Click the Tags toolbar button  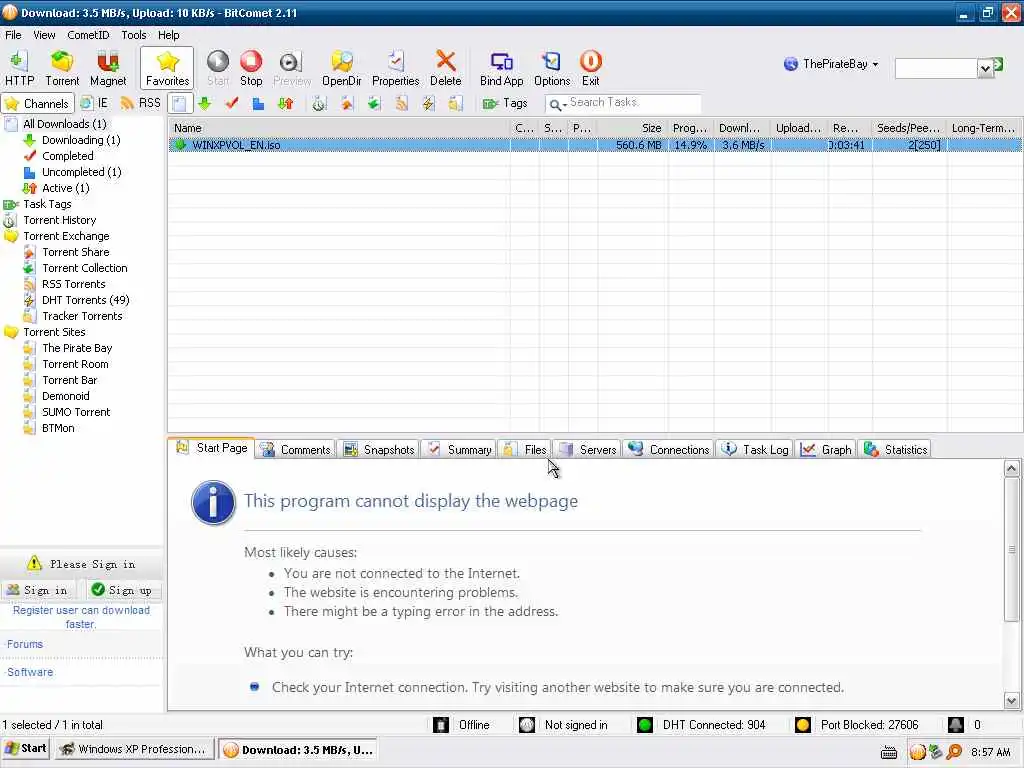[505, 103]
